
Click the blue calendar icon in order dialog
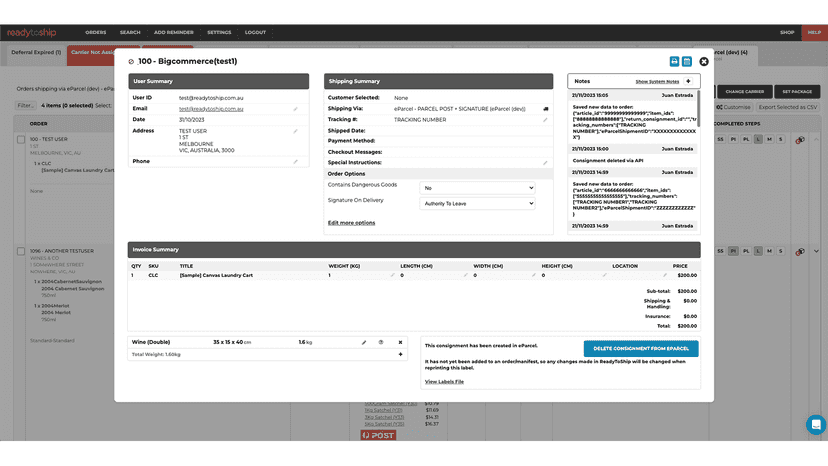[686, 62]
